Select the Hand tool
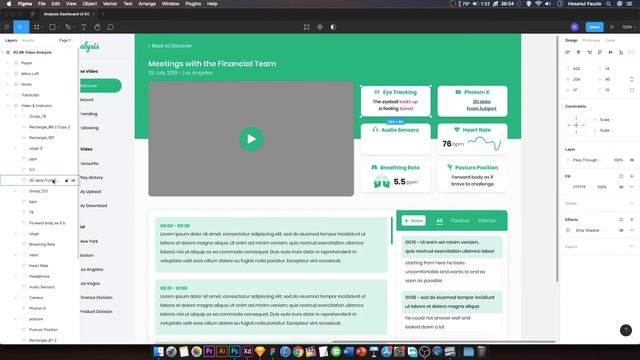This screenshot has width=640, height=360. 97,27
